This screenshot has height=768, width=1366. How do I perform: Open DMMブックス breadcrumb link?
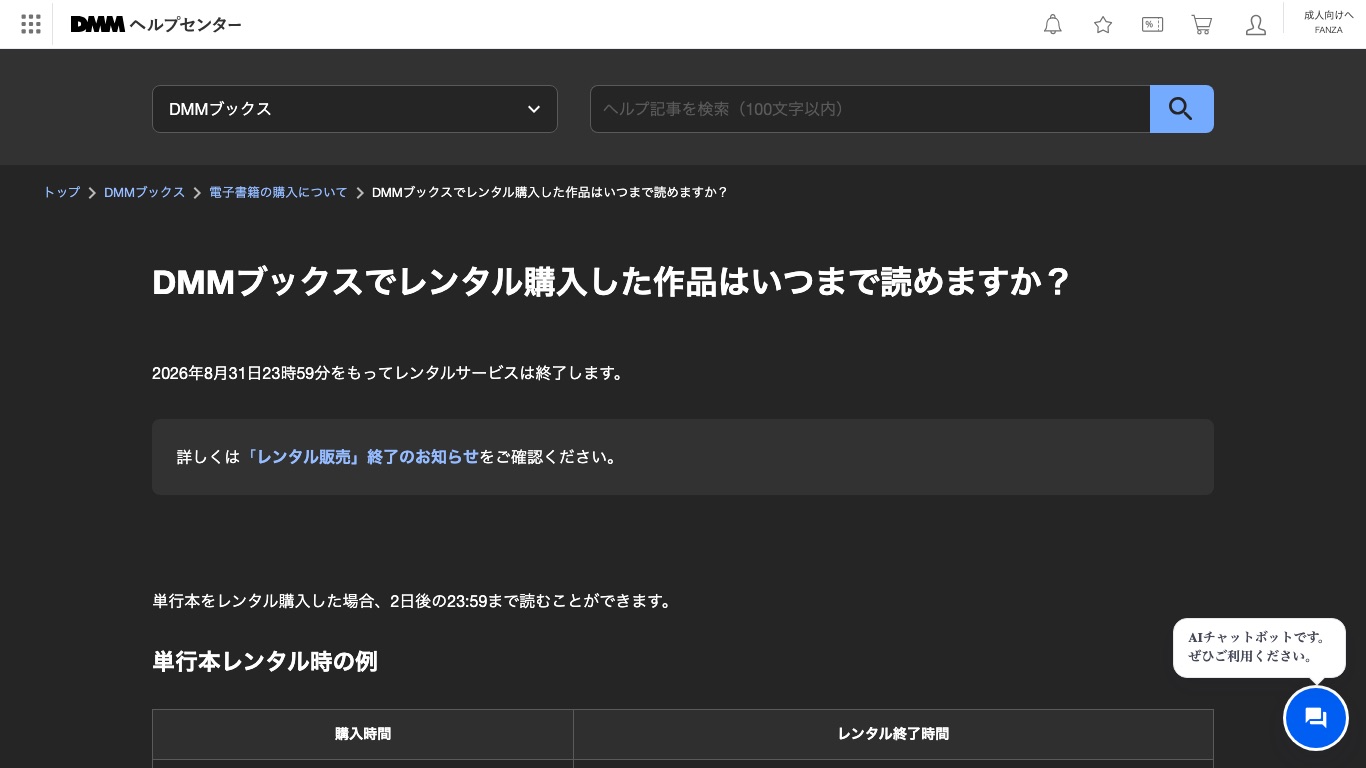(144, 192)
